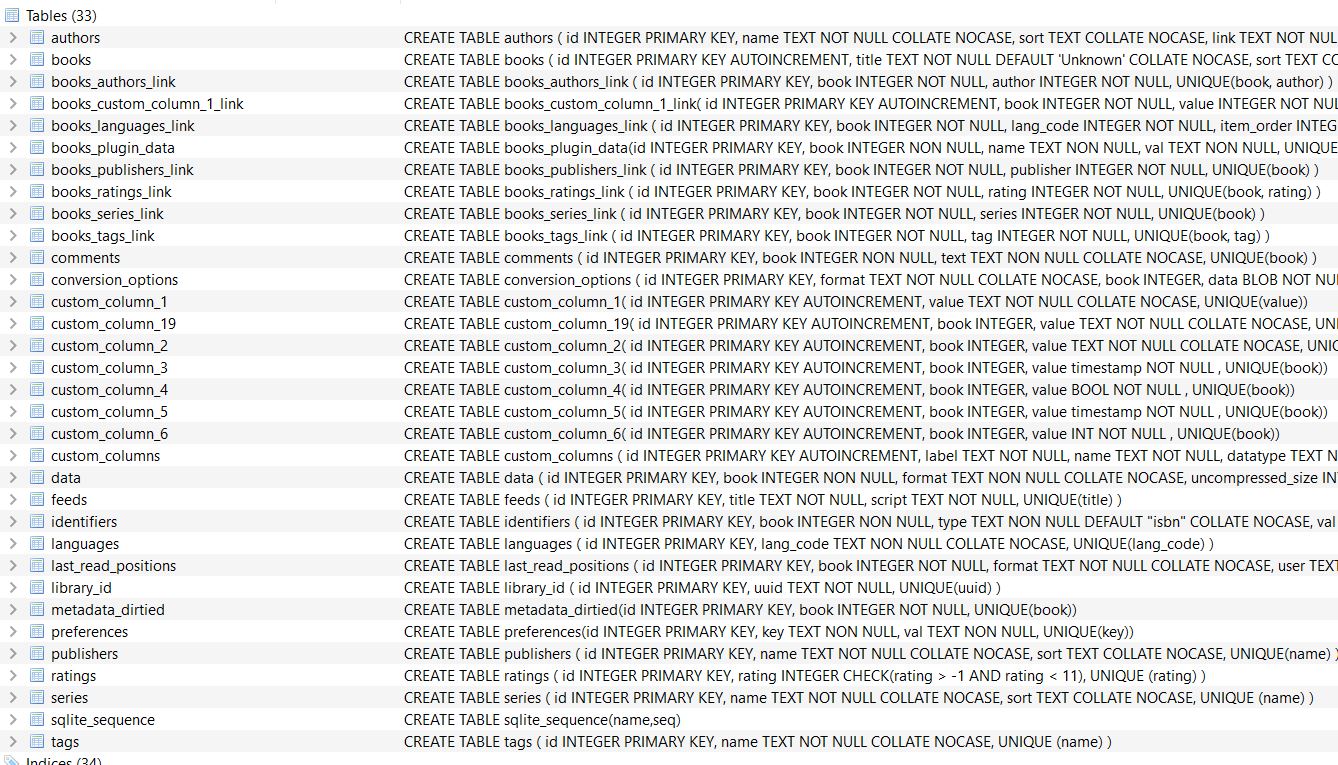
Task: Select the last_read_positions table
Action: point(113,566)
